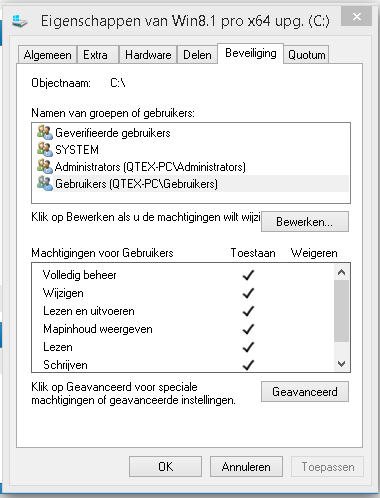380x498 pixels.
Task: Click the Volledig beheer Toestaan checkmark
Action: (248, 275)
